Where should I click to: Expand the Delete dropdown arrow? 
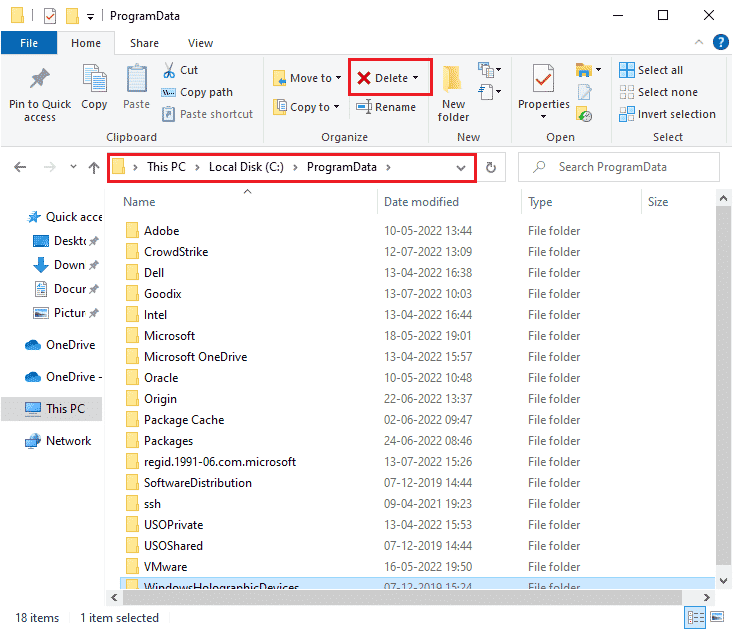coord(415,78)
